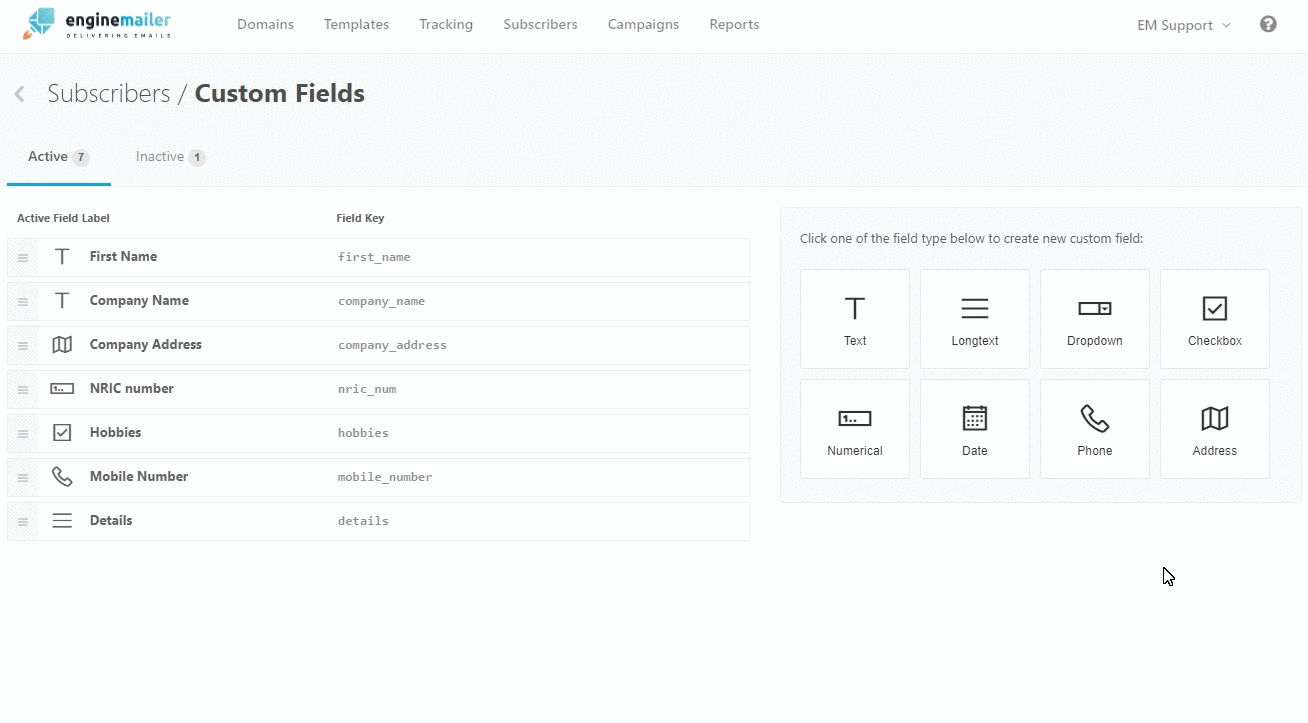Click the Text field type tile

[855, 319]
